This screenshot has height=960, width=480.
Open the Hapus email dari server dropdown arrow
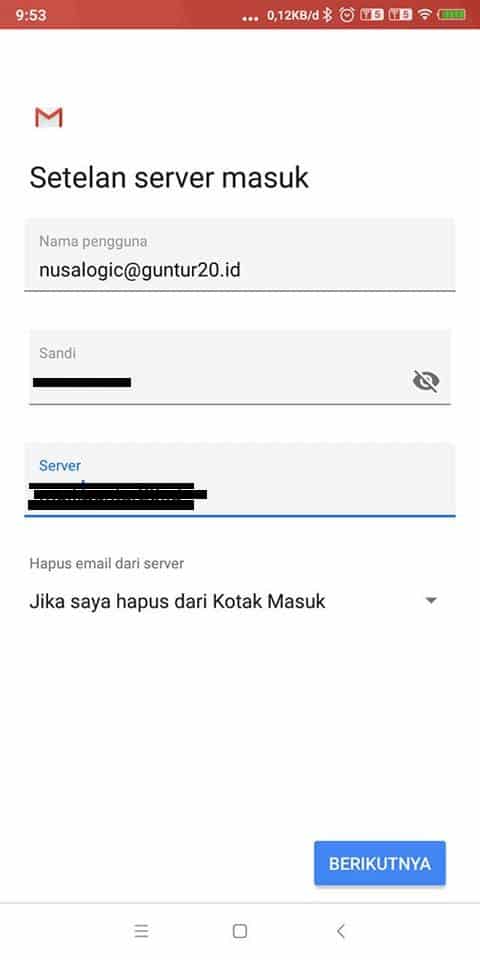coord(431,601)
